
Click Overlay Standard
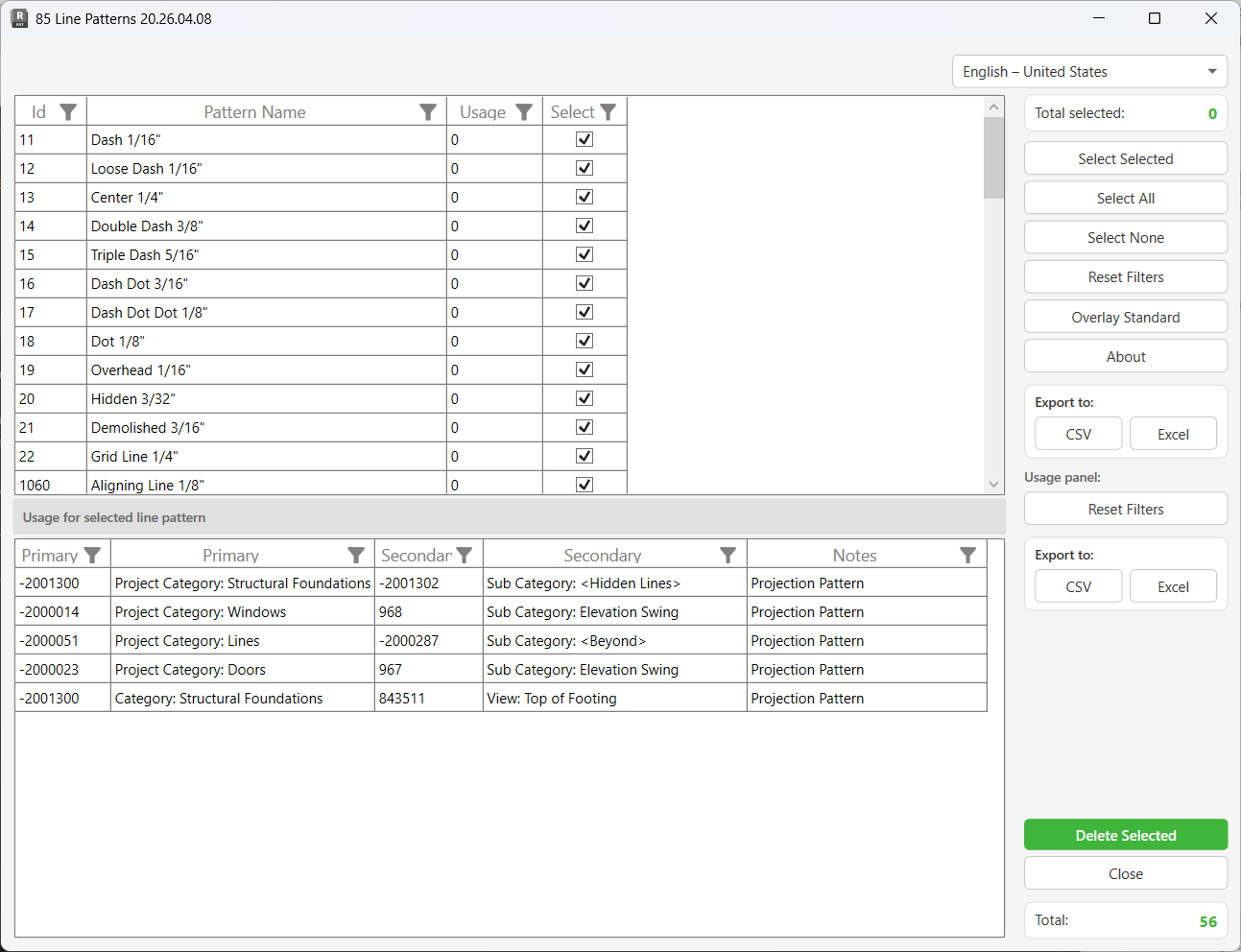[x=1125, y=316]
